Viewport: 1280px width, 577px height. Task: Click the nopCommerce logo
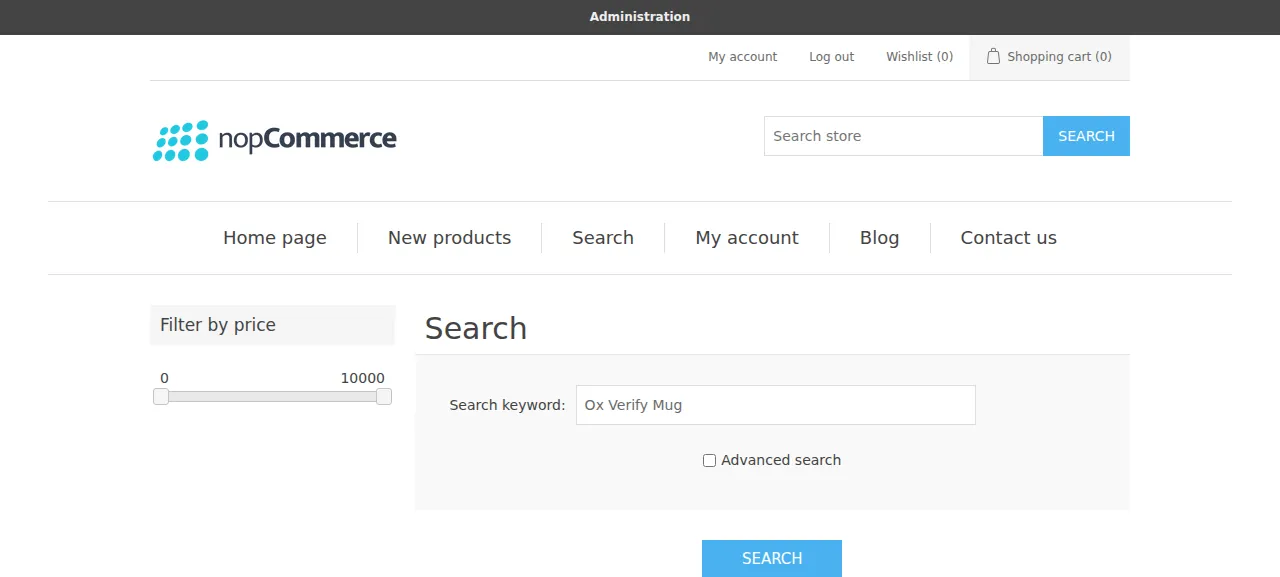275,140
